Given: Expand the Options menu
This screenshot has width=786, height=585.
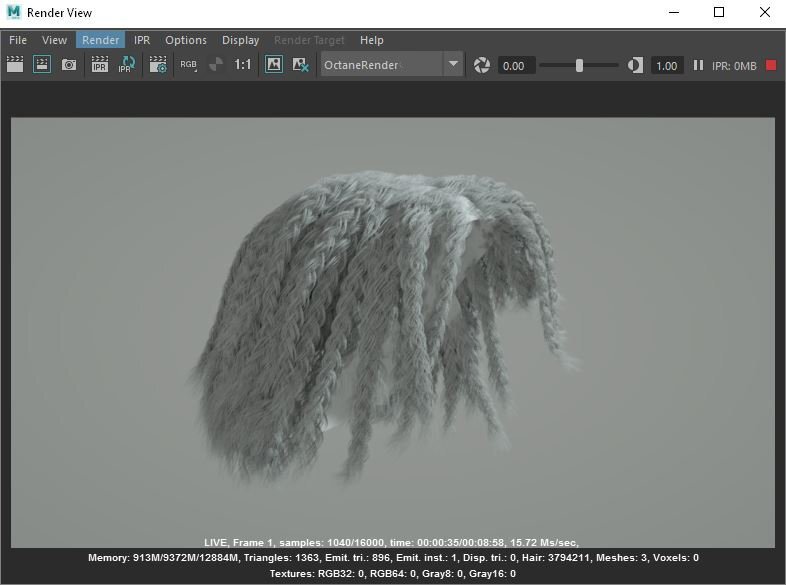Looking at the screenshot, I should pos(185,40).
